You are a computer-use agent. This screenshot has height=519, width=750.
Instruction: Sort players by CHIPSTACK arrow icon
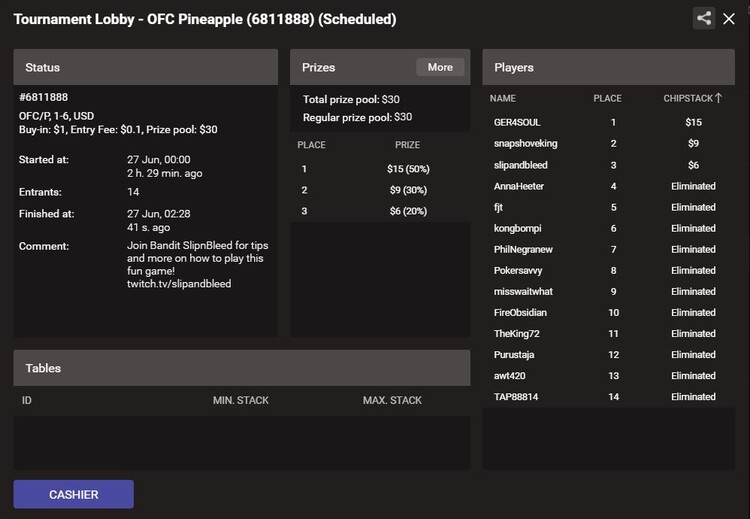[718, 98]
